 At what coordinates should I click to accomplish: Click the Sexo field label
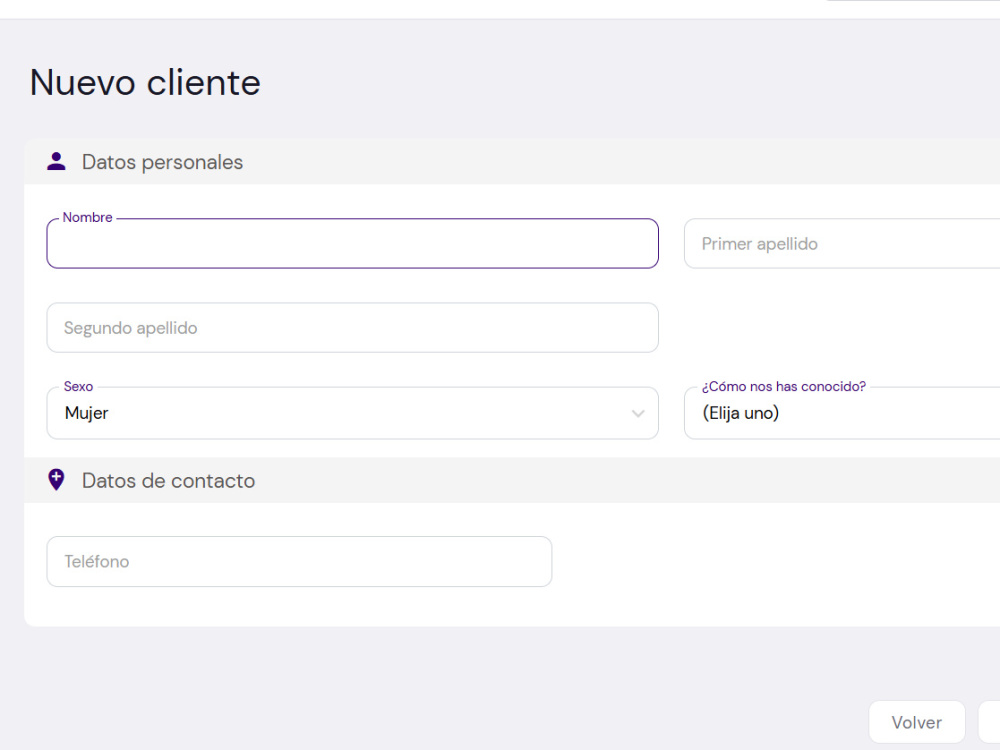pos(78,386)
